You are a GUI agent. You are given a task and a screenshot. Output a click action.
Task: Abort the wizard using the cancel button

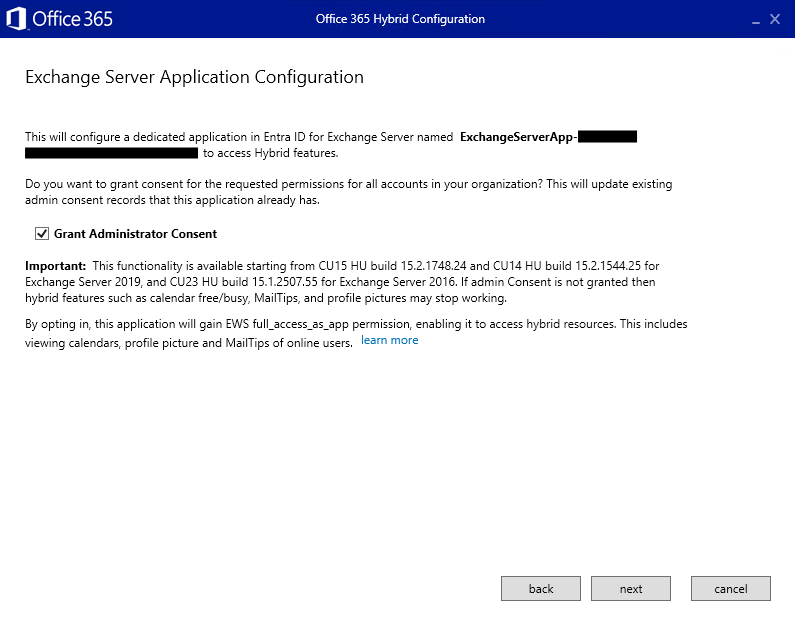click(x=731, y=589)
